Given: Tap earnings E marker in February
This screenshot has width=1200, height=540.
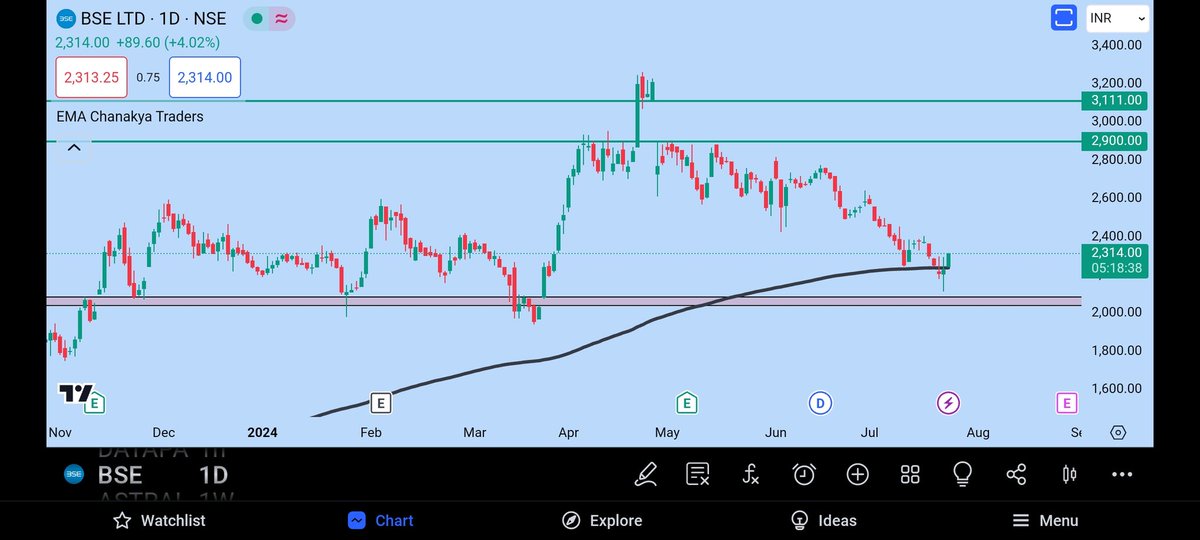Looking at the screenshot, I should (379, 403).
